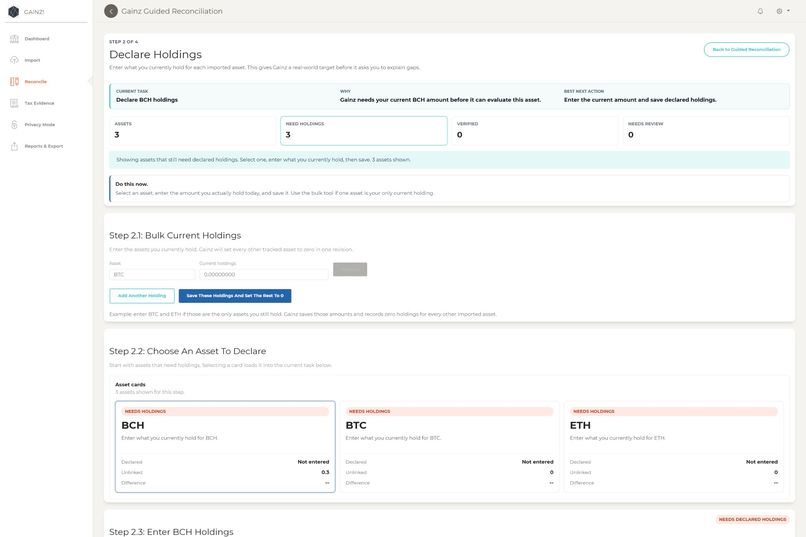Select the ETH asset card
Image resolution: width=806 pixels, height=537 pixels.
click(x=673, y=447)
